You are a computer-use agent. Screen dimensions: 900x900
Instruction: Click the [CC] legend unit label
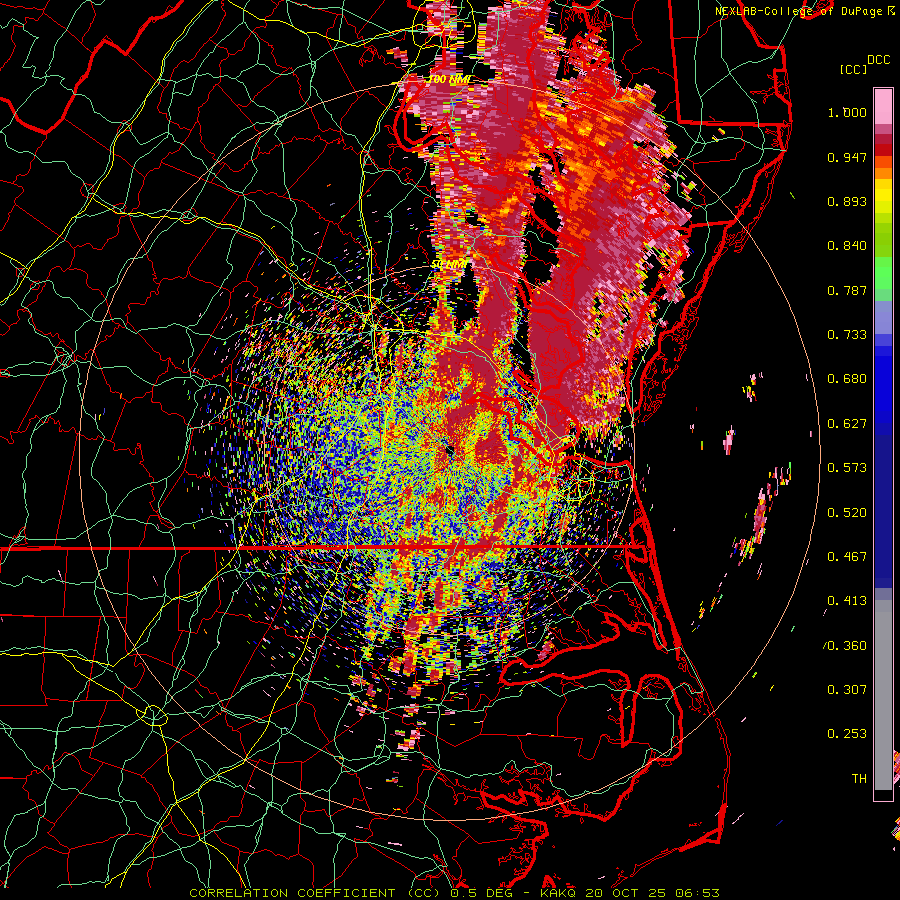854,69
